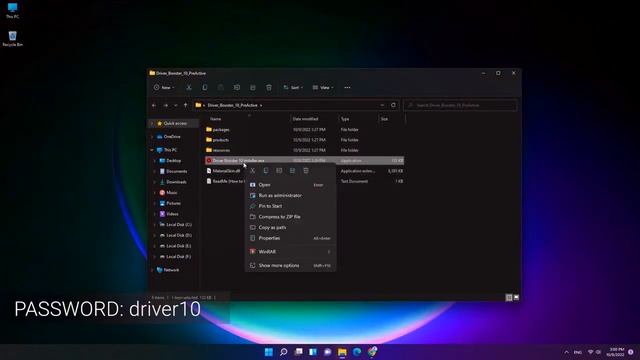Open Pictures in navigation pane
Screen dimensions: 640x360
coord(173,203)
